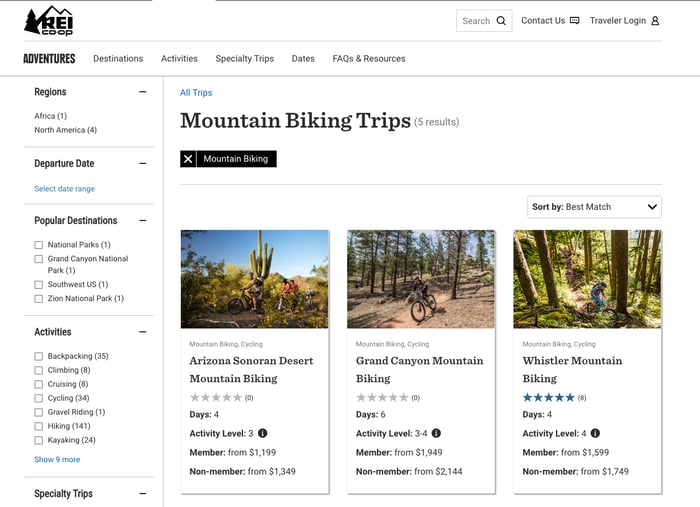Open the Grand Canyon Mountain Biking photo
Viewport: 700px width, 507px height.
pyautogui.click(x=421, y=279)
